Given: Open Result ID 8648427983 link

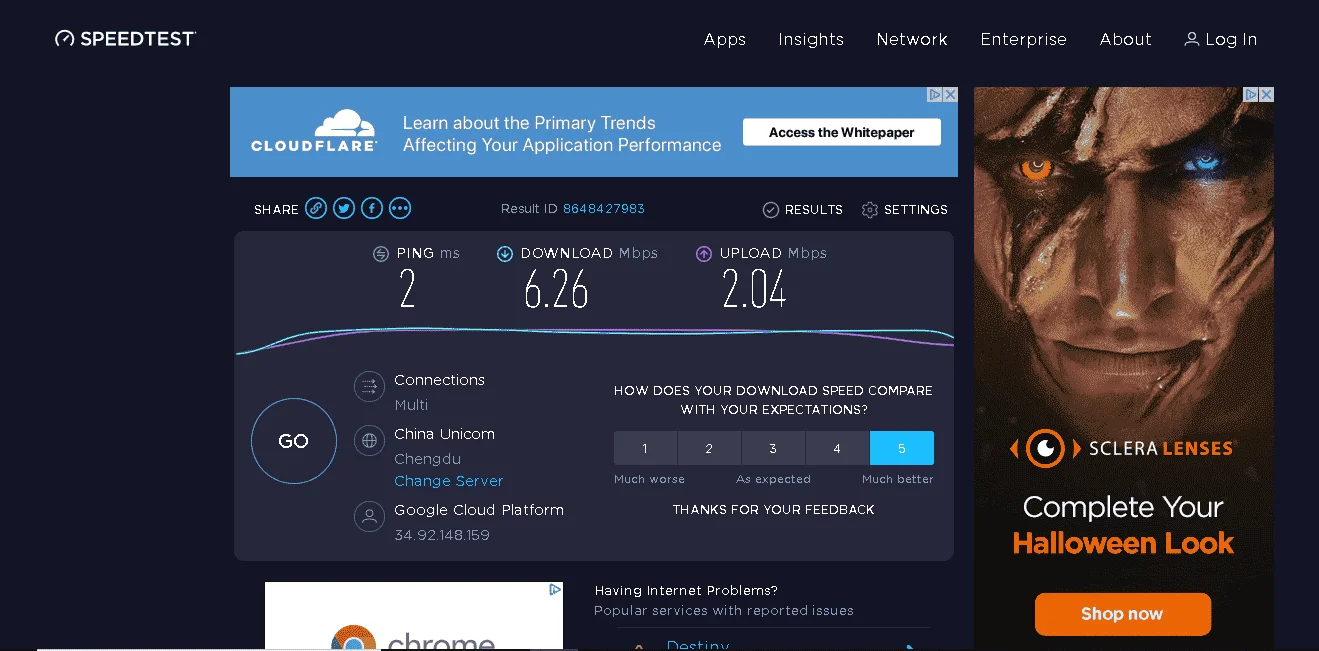Looking at the screenshot, I should point(604,209).
